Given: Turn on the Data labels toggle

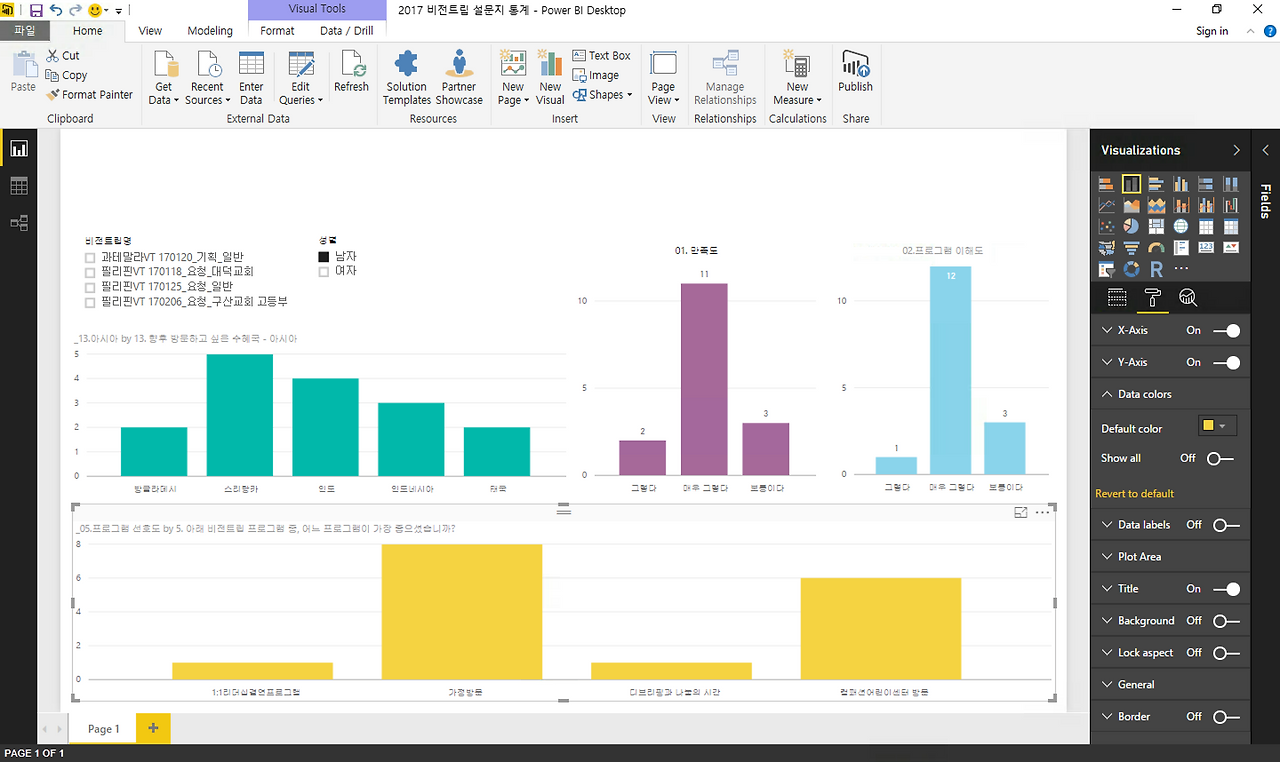Looking at the screenshot, I should pyautogui.click(x=1226, y=525).
